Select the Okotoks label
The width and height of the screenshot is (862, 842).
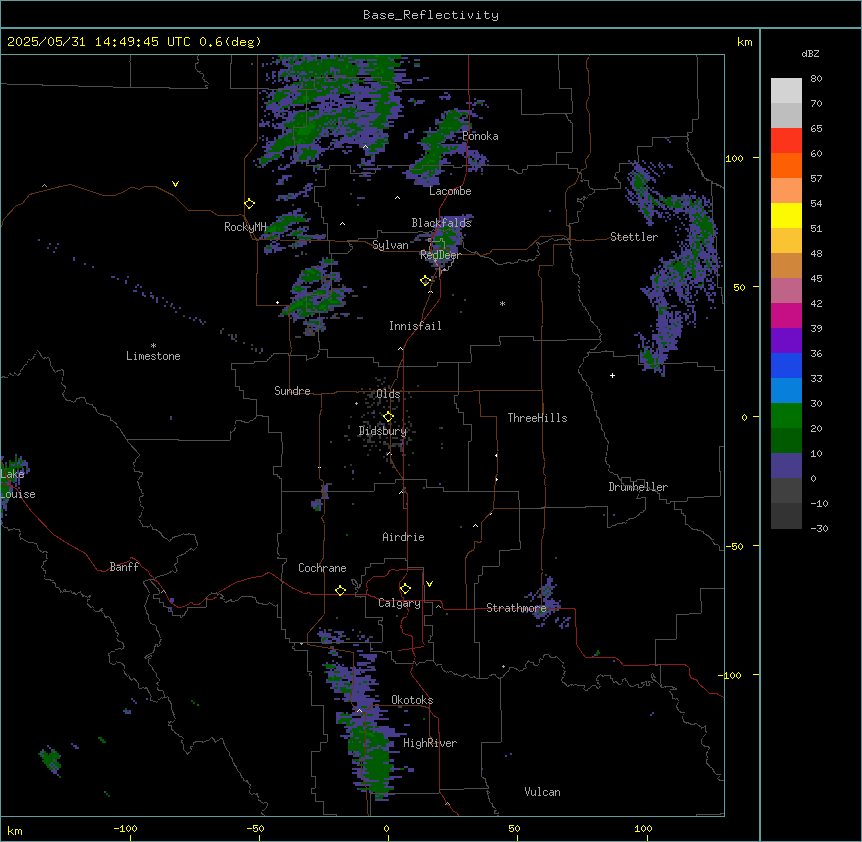[412, 700]
